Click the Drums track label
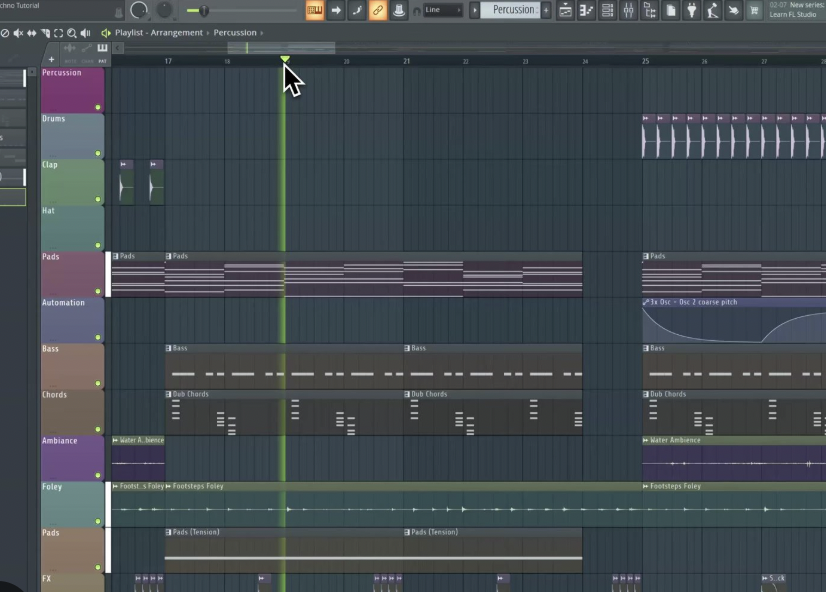Image resolution: width=826 pixels, height=592 pixels. 54,119
